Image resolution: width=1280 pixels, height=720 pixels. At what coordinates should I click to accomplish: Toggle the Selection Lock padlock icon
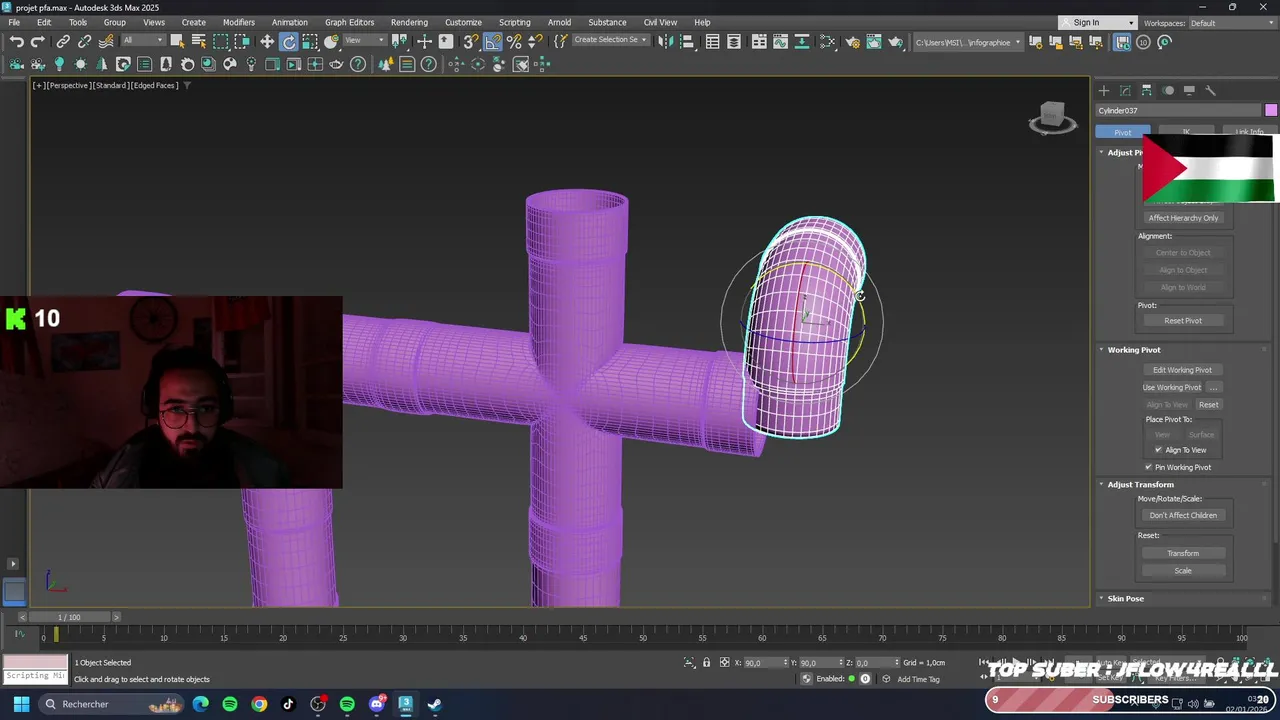707,663
